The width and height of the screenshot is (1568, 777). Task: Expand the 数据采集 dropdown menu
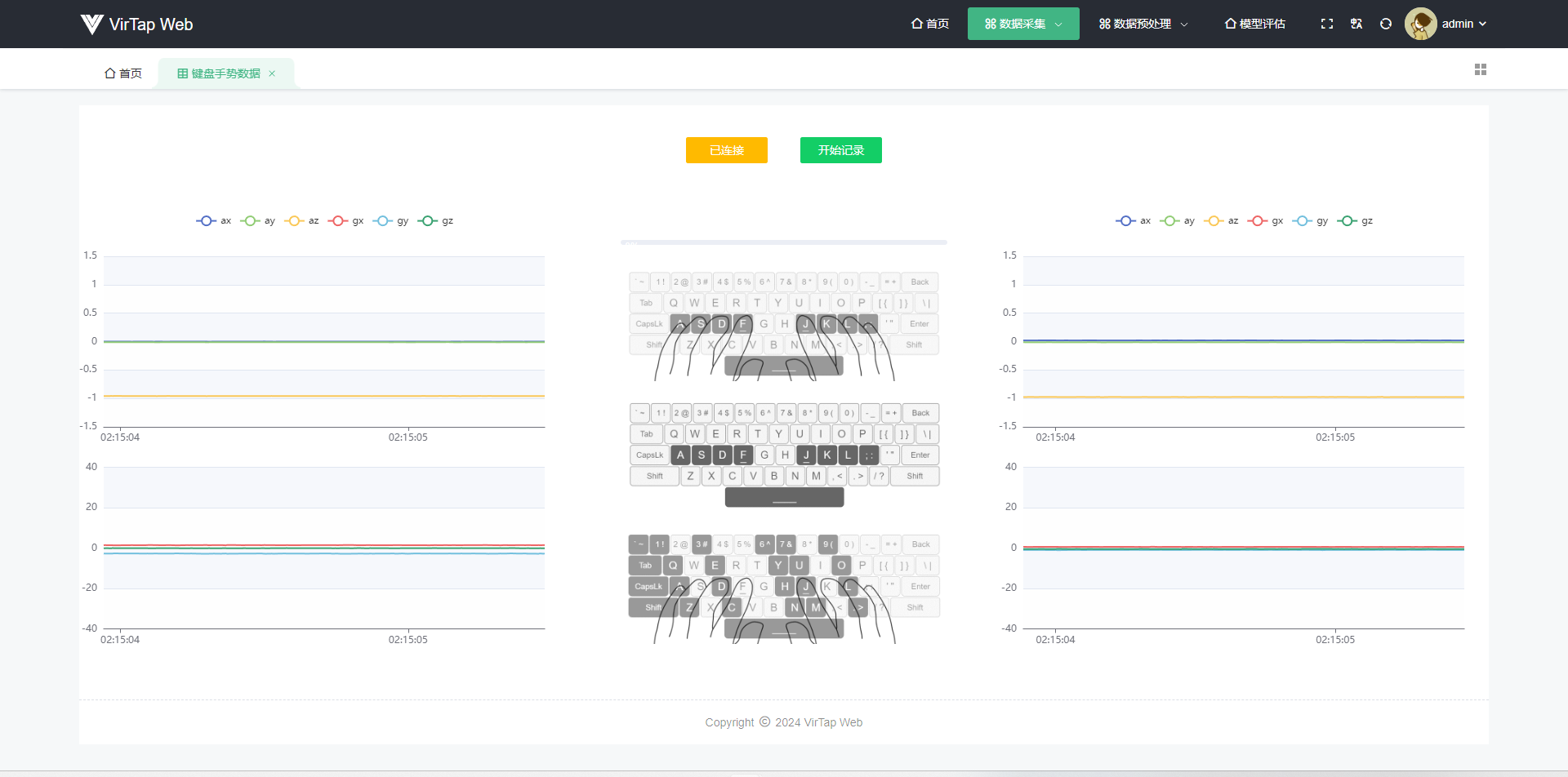1023,24
